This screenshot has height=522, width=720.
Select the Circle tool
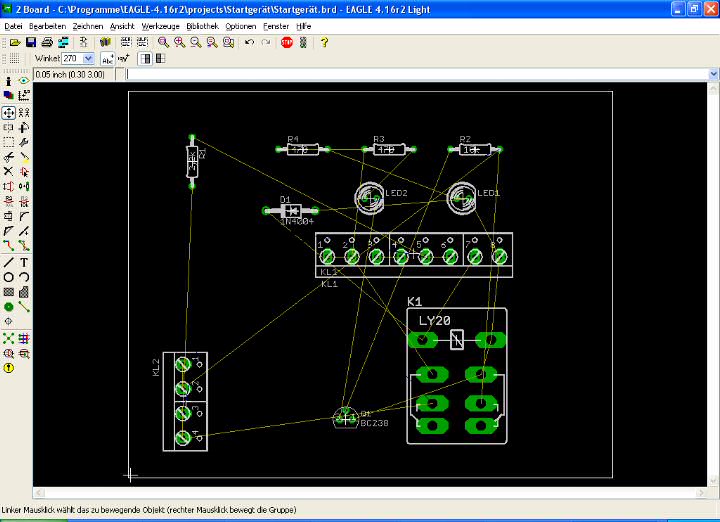pyautogui.click(x=8, y=277)
